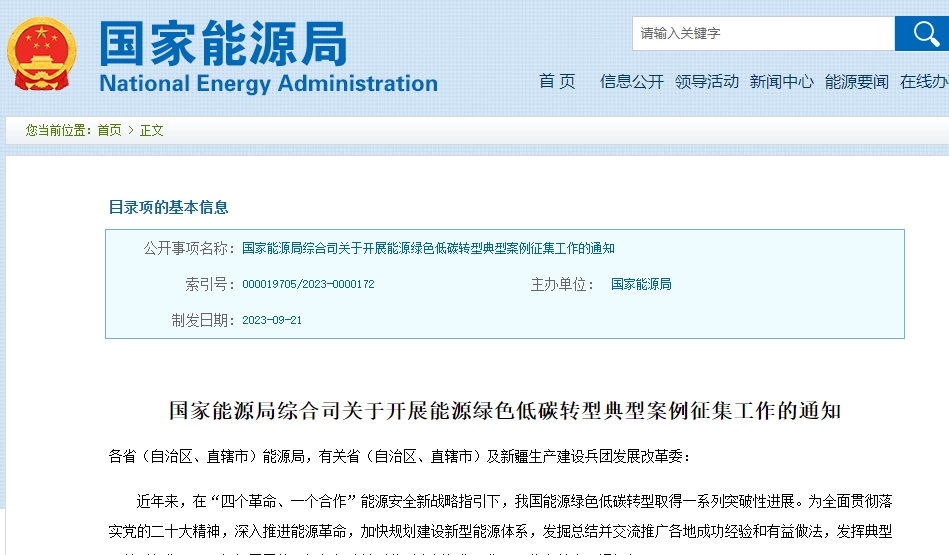Screen dimensions: 949x555
Task: Open the 能源要闻 navigation item
Action: click(x=856, y=82)
